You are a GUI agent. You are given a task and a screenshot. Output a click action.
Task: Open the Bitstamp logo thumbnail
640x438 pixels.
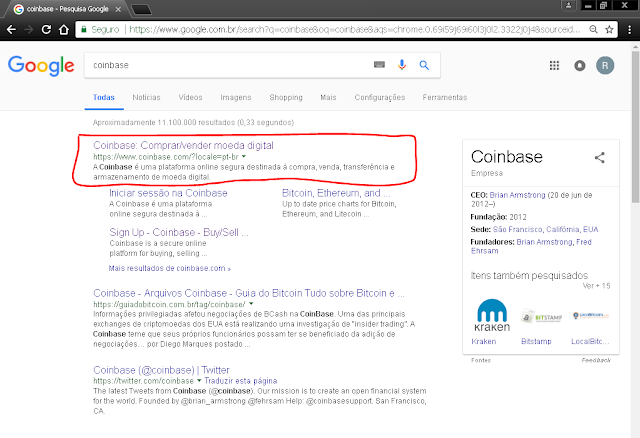(x=541, y=316)
